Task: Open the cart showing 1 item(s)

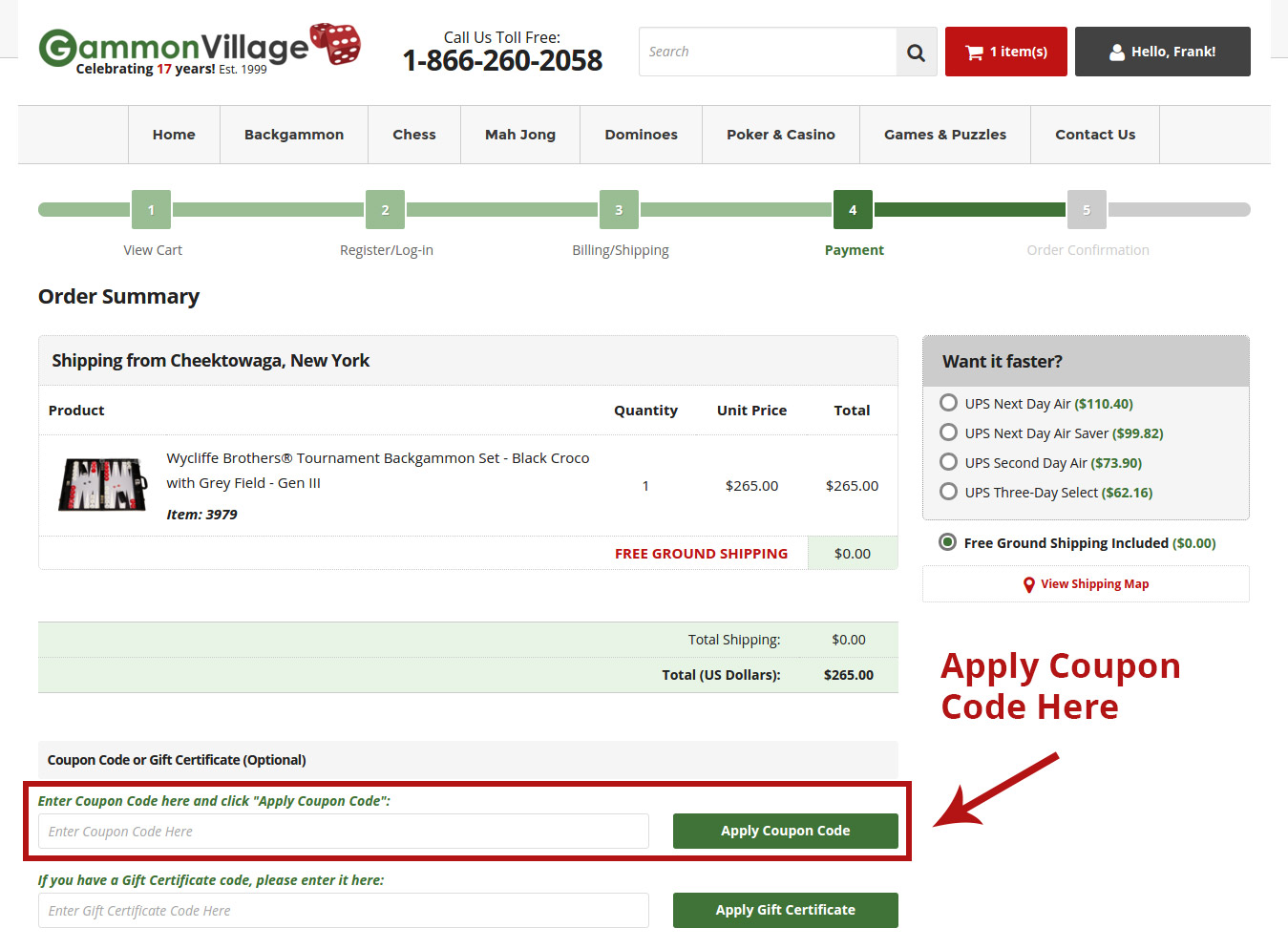Action: pos(1006,52)
